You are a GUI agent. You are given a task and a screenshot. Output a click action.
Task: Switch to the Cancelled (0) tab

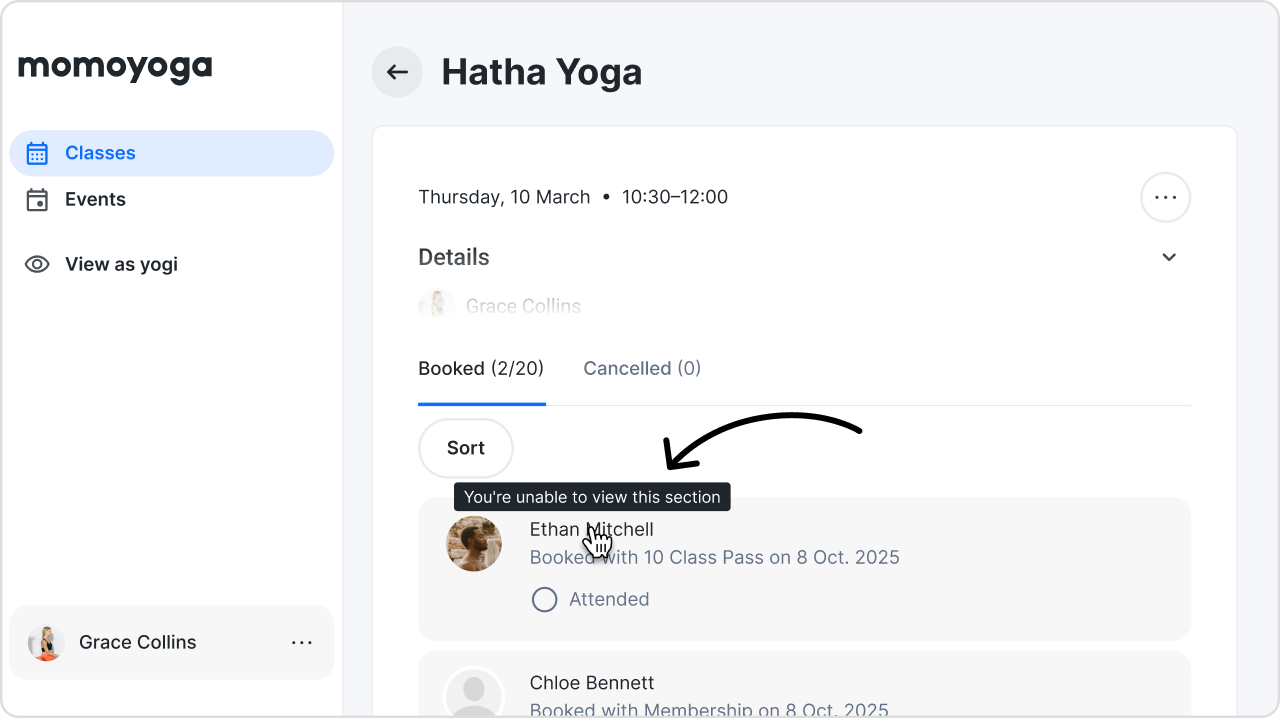(x=642, y=368)
